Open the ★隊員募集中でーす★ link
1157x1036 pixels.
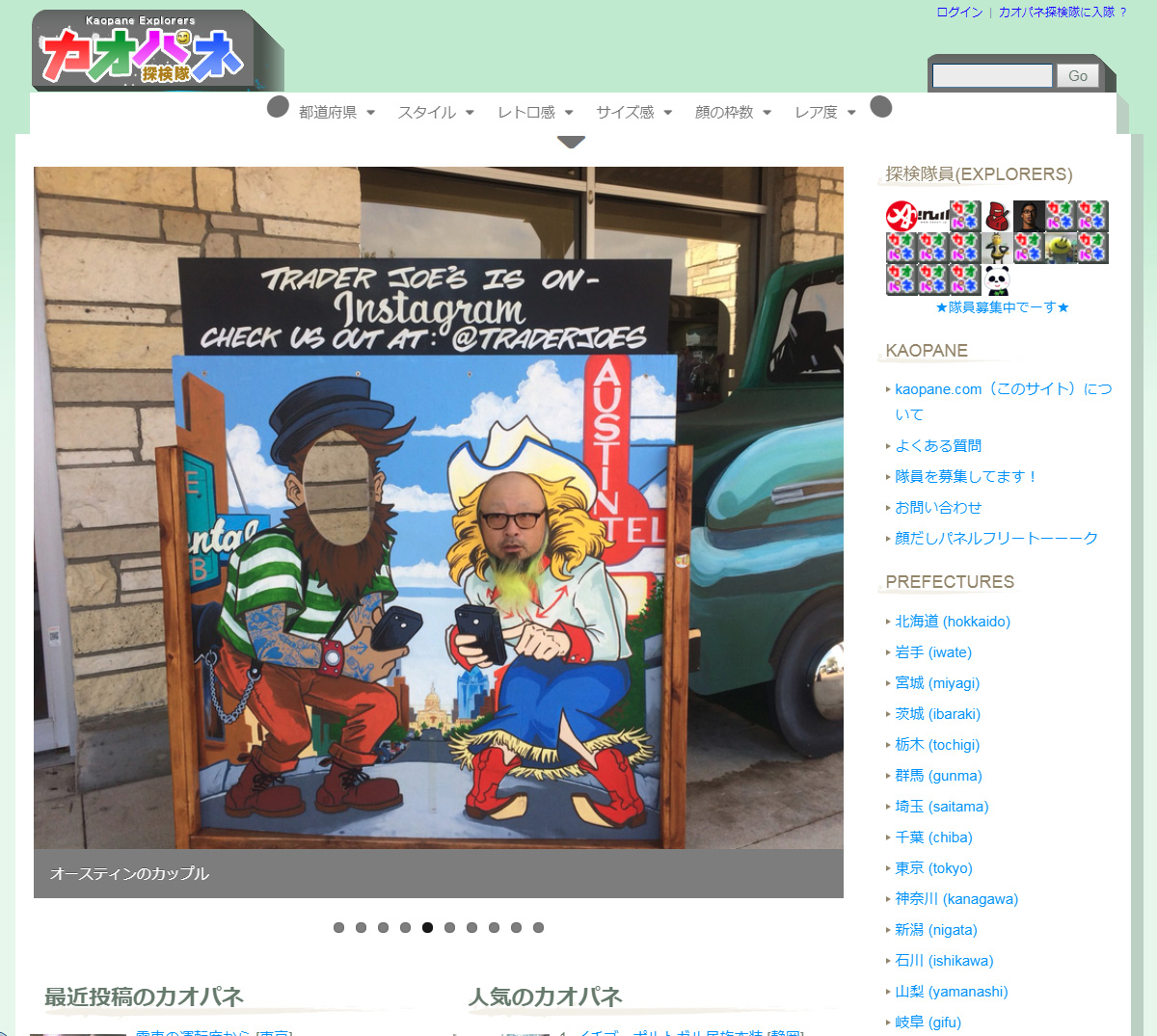pos(1002,307)
